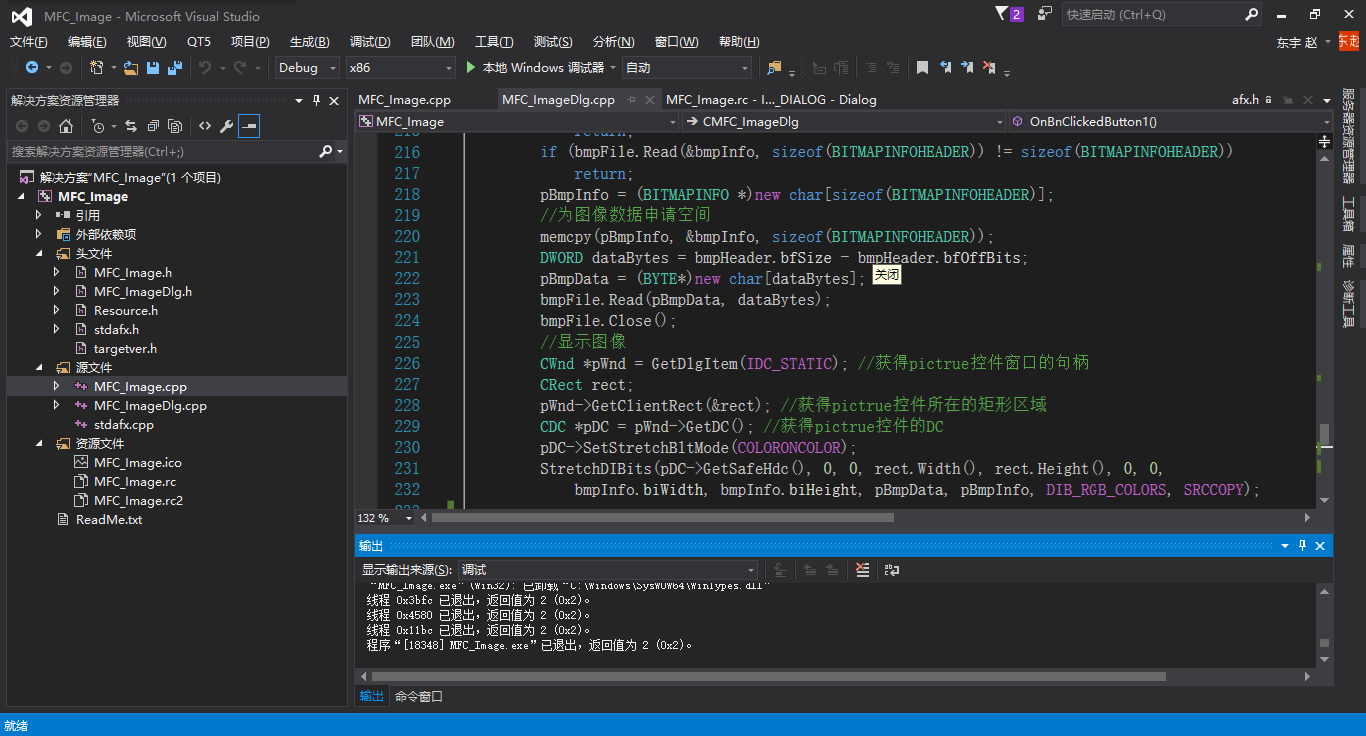Open the 生成(B) menu
Viewport: 1366px width, 736px height.
point(309,41)
